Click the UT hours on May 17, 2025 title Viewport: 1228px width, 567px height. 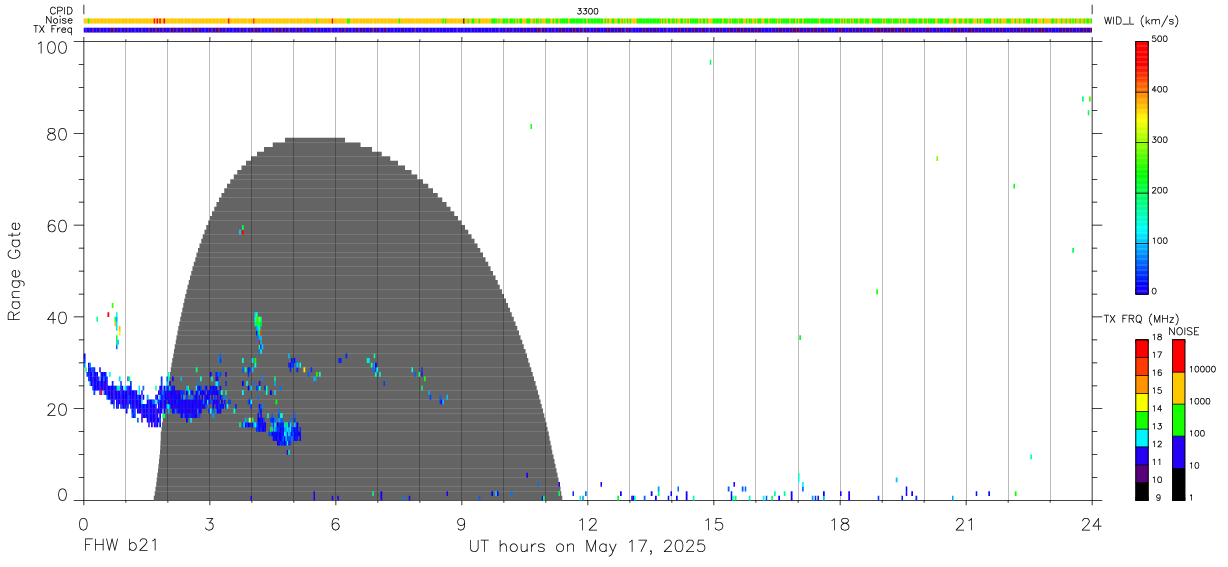tap(587, 547)
